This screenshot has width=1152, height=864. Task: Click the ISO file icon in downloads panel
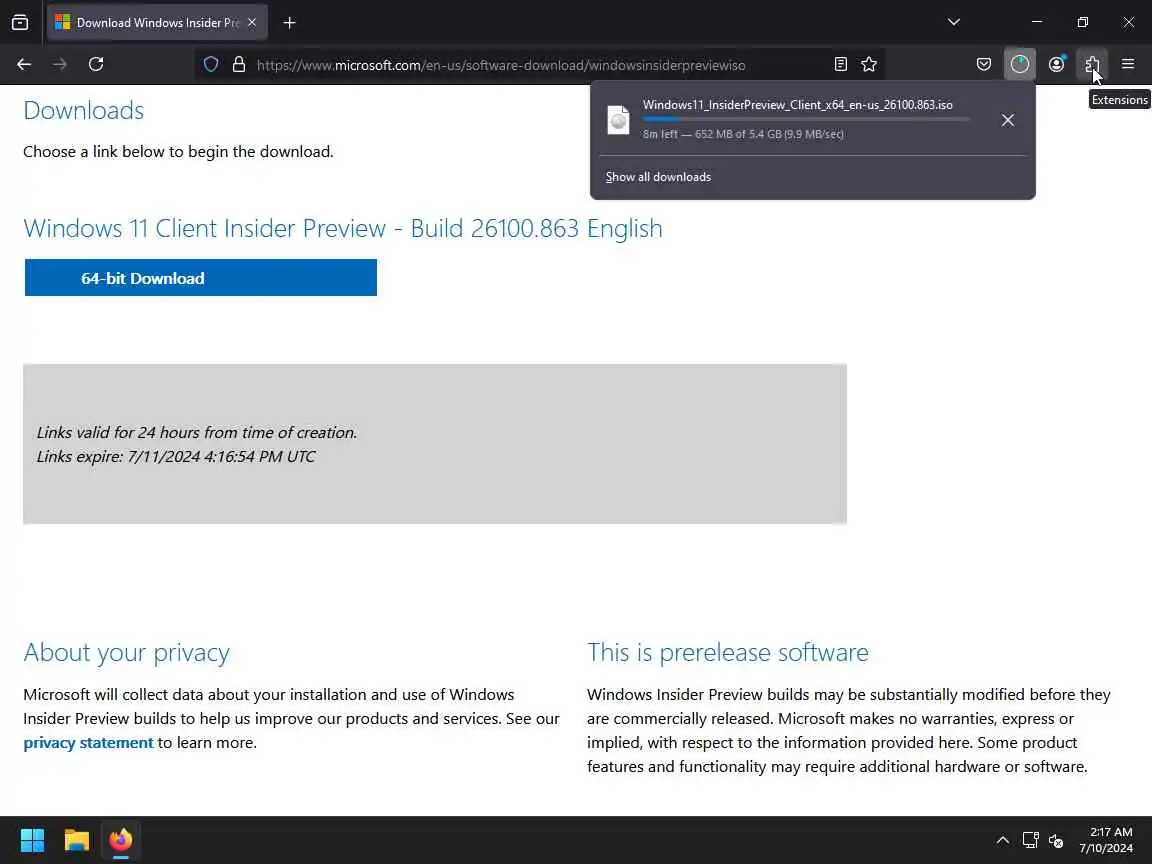point(619,120)
